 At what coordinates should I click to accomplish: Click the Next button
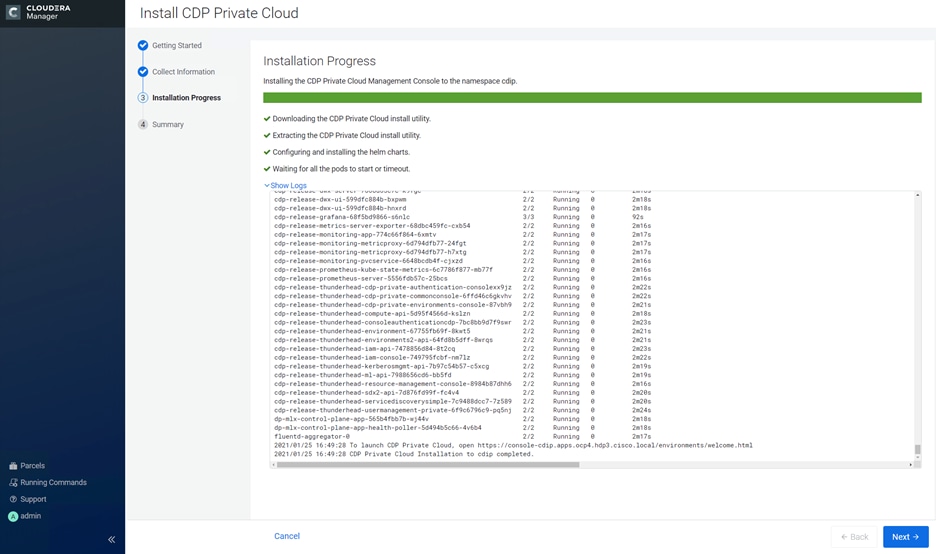(x=906, y=537)
